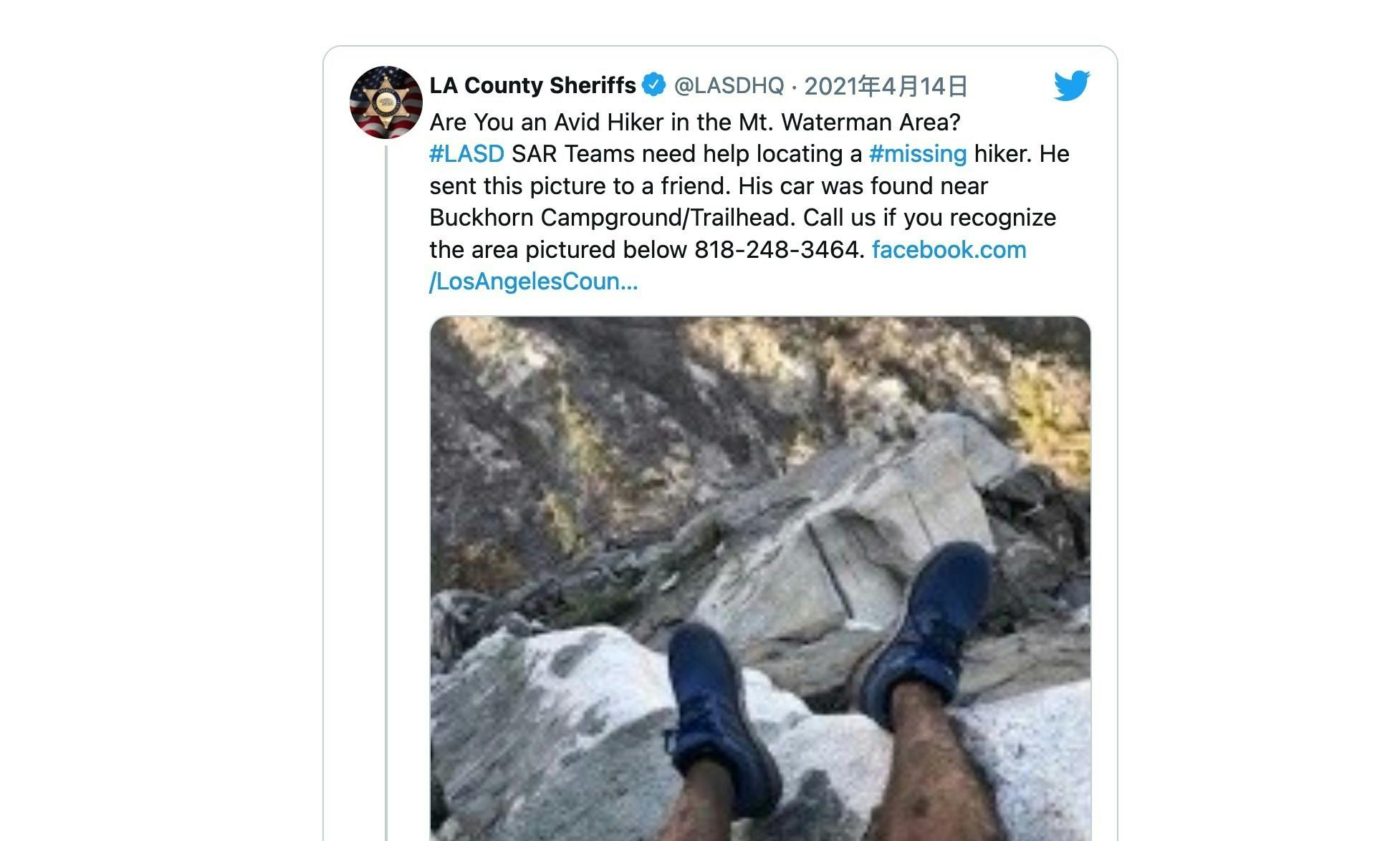Click the vertical thread line below the avatar

[386, 501]
